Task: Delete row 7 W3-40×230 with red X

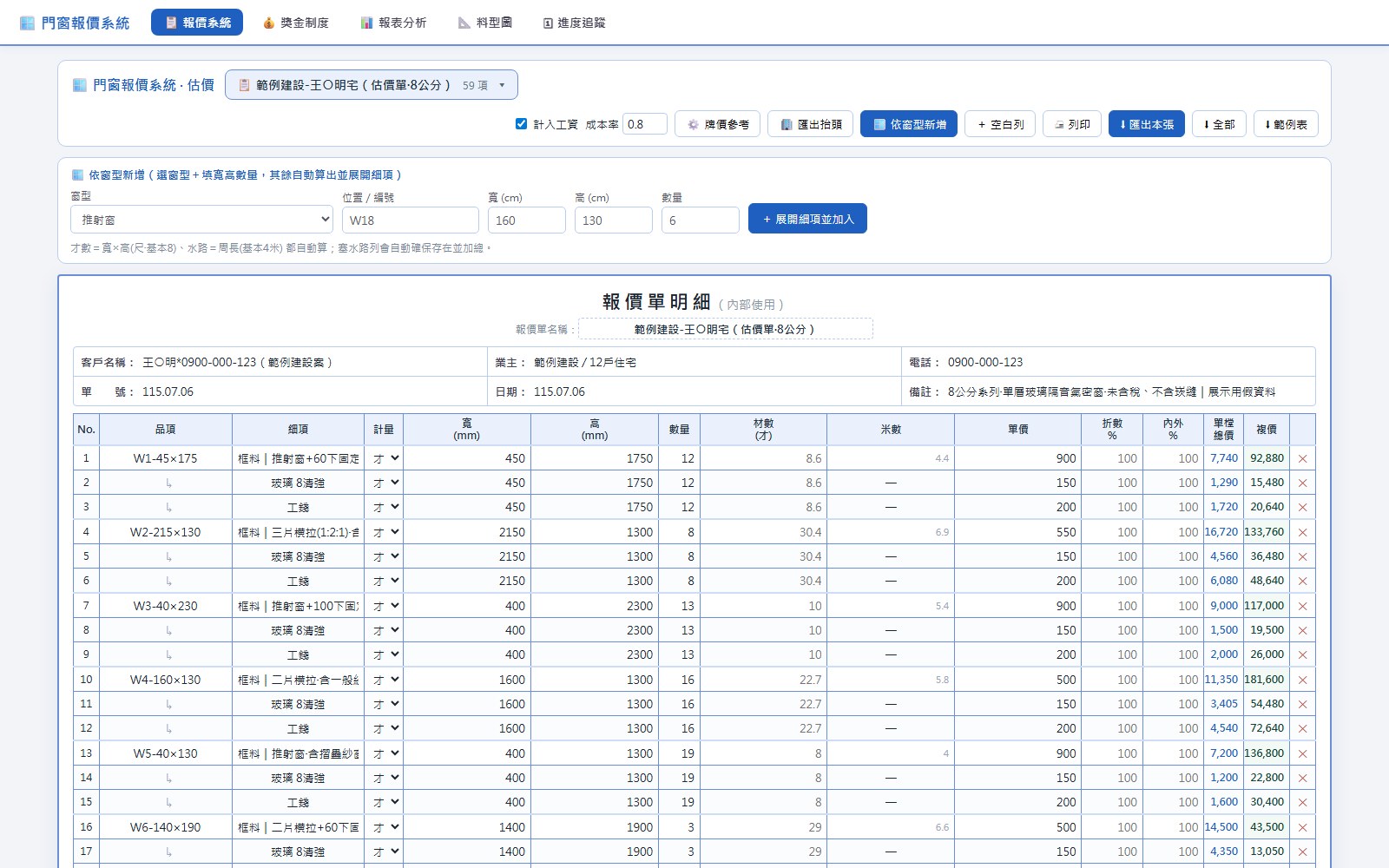Action: point(1302,606)
